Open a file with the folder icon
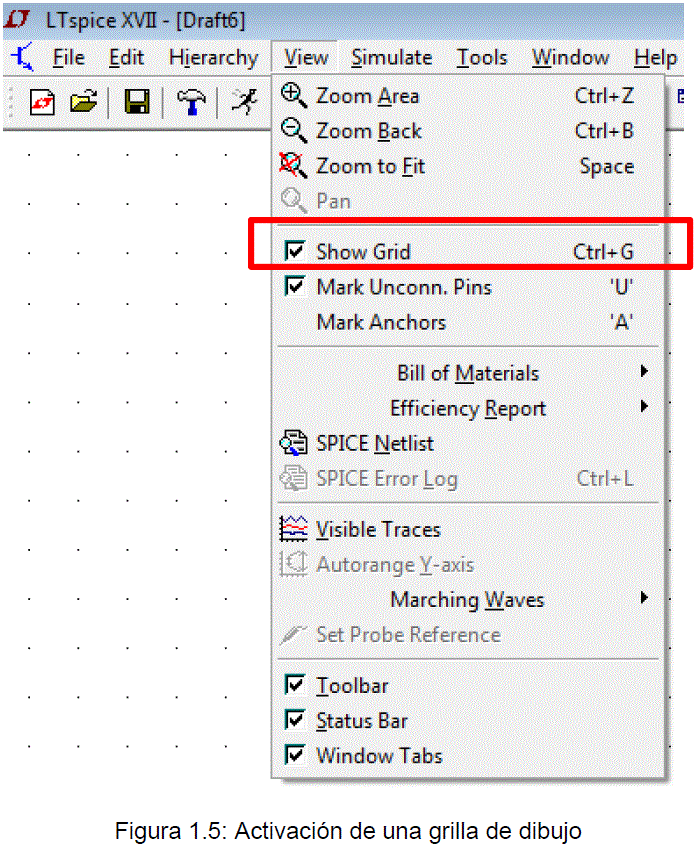697x848 pixels. [83, 101]
